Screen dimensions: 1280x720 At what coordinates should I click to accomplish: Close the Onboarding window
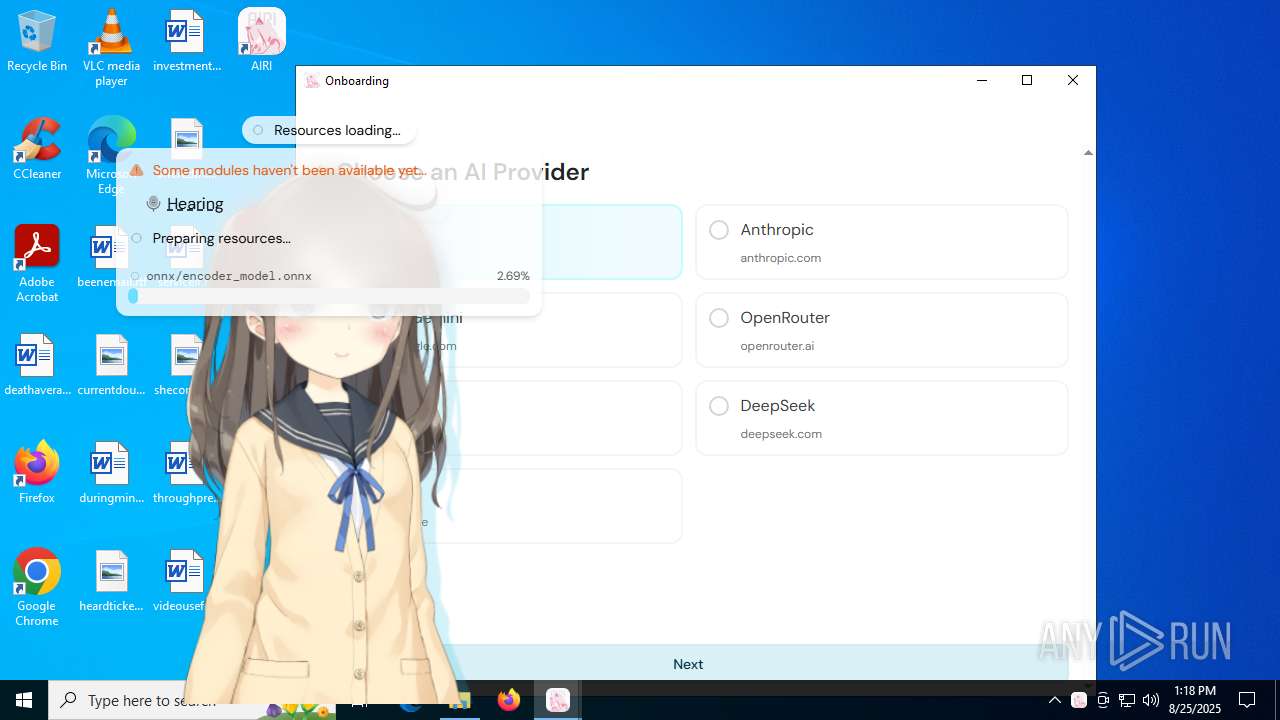pos(1072,80)
